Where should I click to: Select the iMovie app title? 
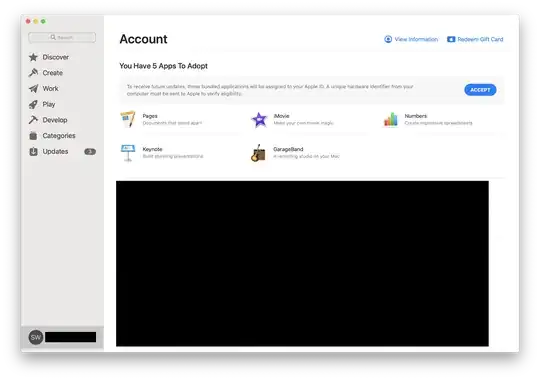tap(281, 116)
